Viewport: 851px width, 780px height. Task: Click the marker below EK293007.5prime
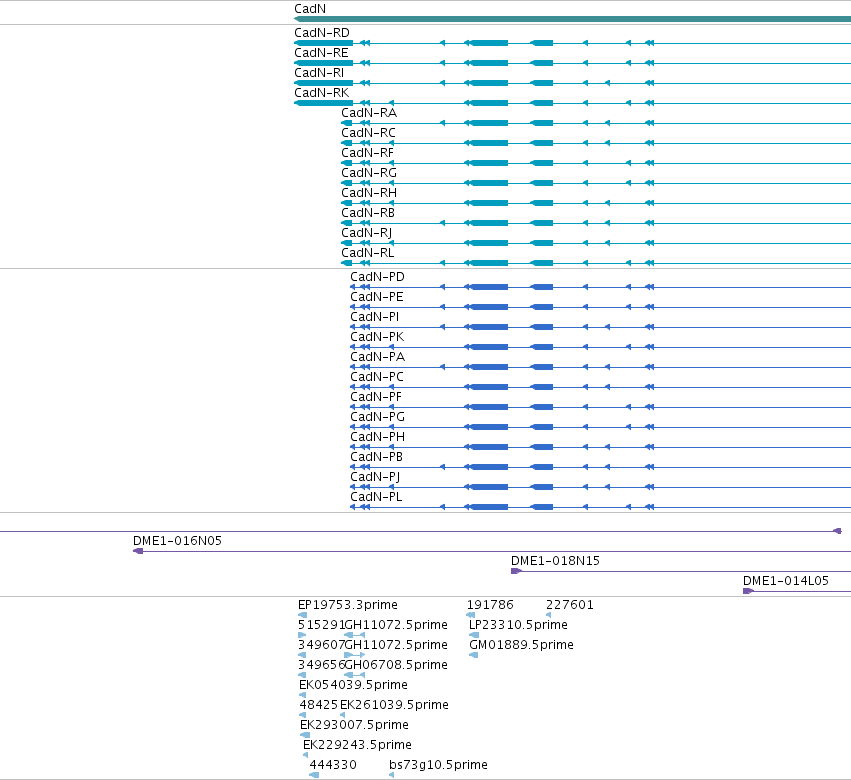tap(305, 735)
